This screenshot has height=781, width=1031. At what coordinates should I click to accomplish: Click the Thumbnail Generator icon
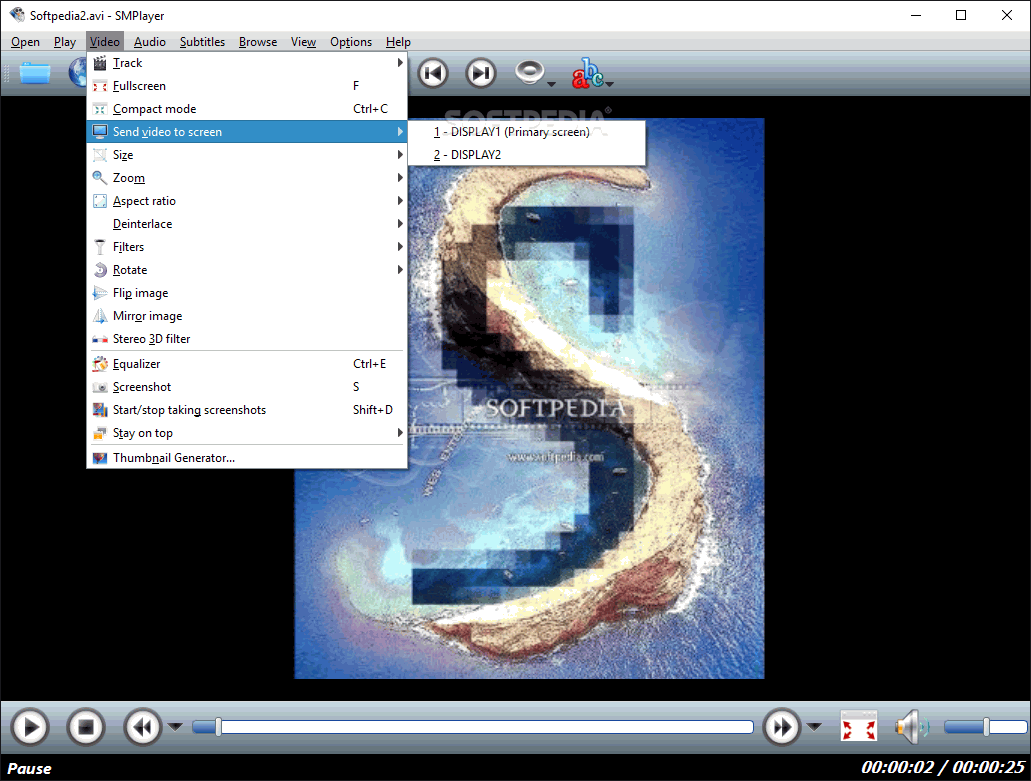[100, 458]
